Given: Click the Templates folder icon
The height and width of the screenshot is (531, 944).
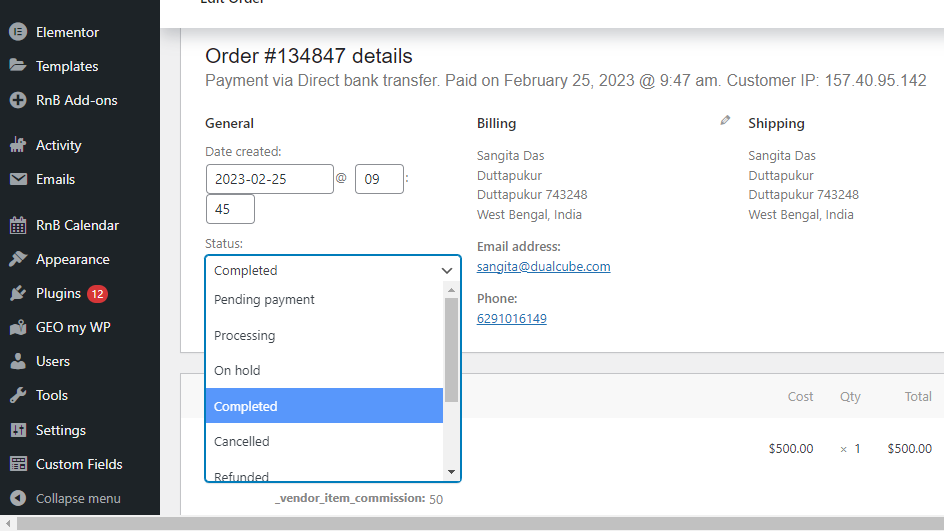Looking at the screenshot, I should [17, 66].
